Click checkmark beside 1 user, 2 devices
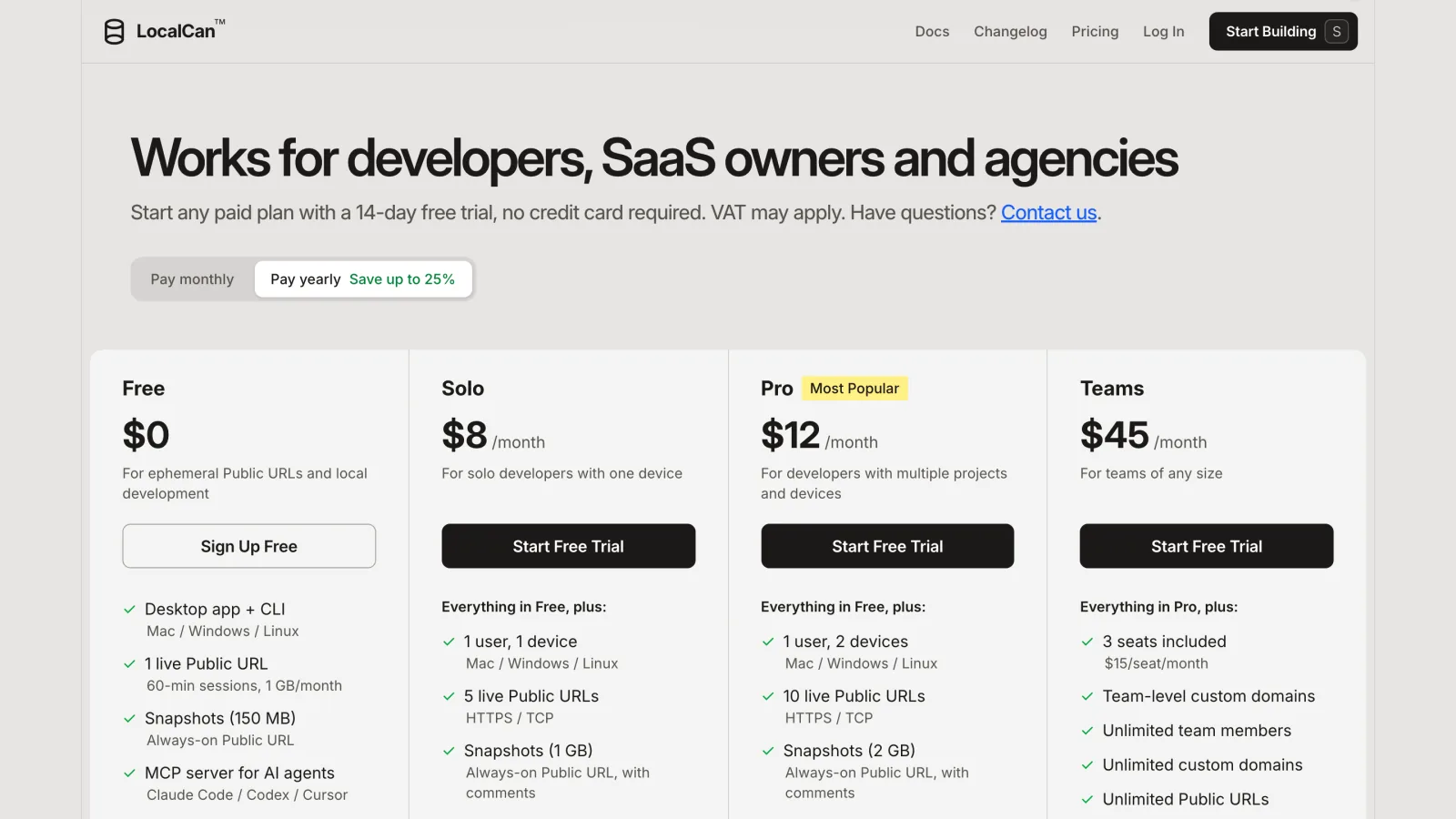This screenshot has width=1456, height=819. tap(768, 642)
